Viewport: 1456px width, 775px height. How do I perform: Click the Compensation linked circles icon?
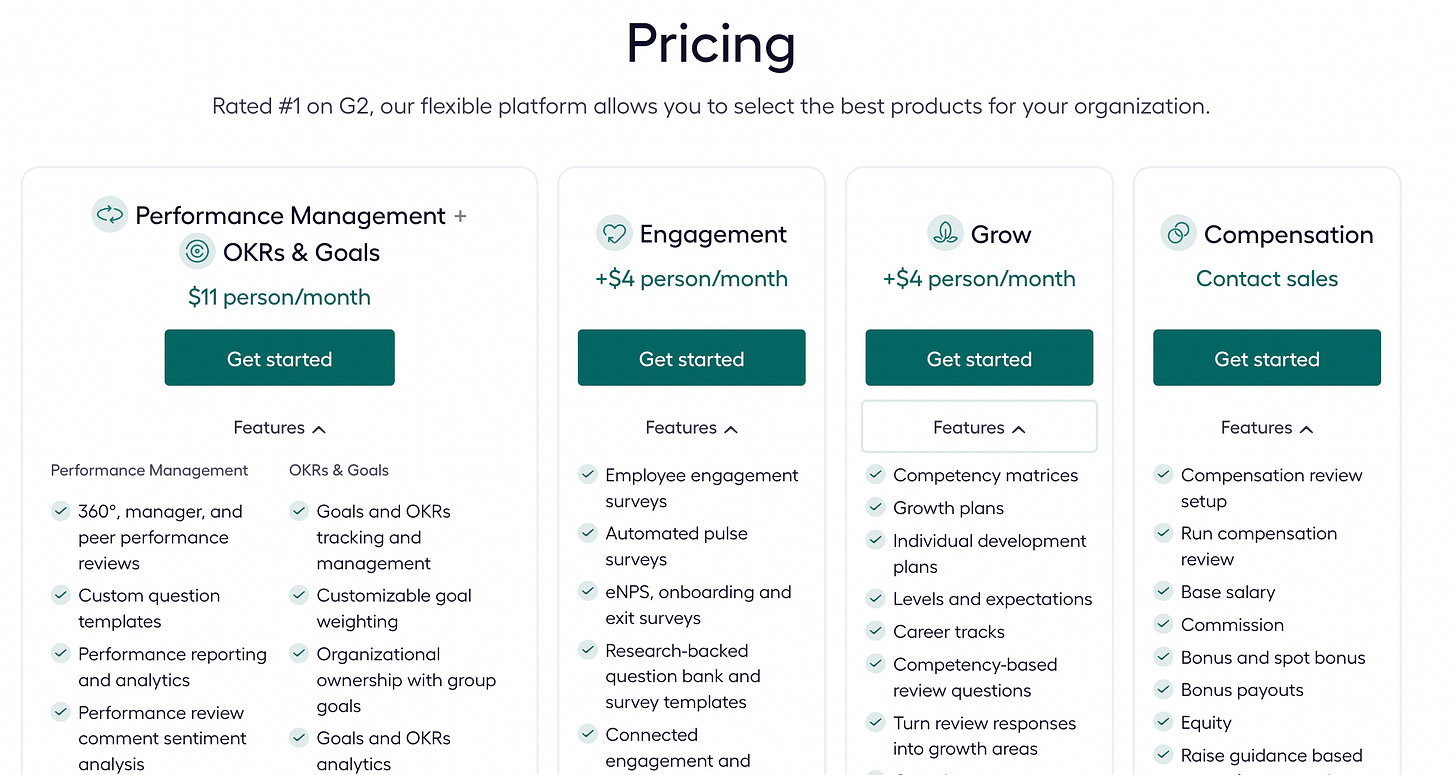(1178, 234)
